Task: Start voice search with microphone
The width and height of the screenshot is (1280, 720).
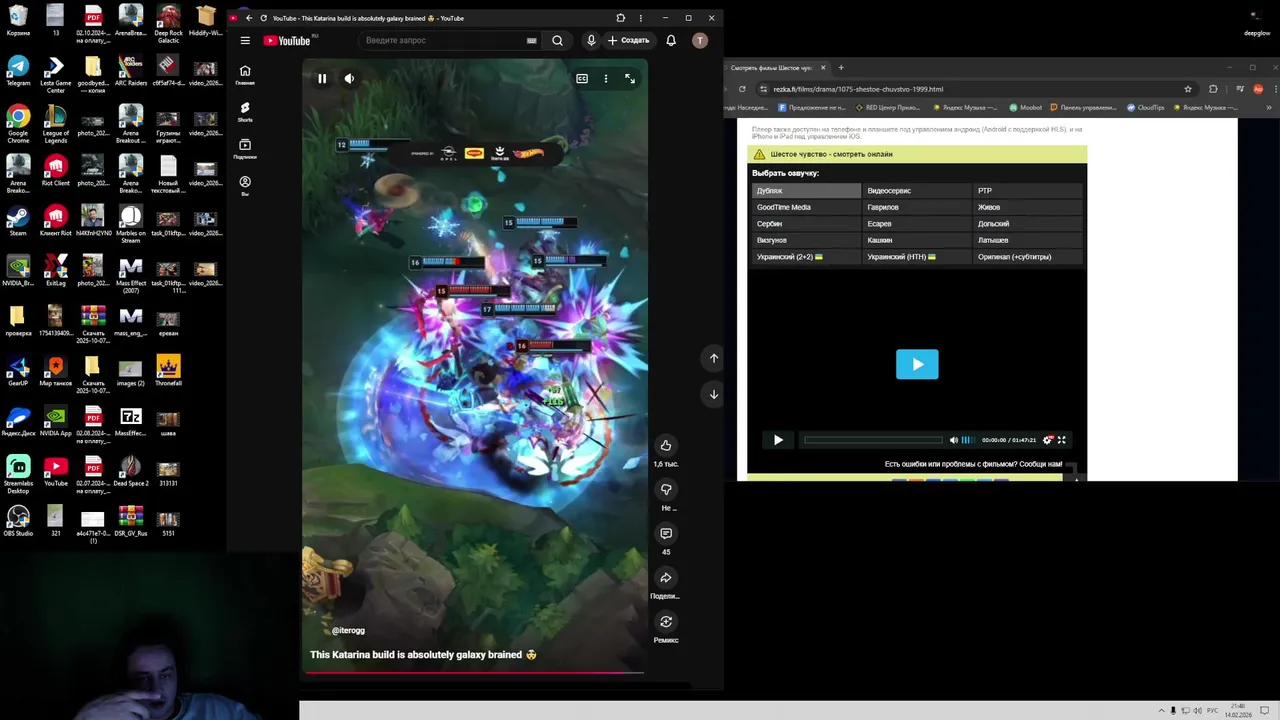Action: tap(591, 40)
